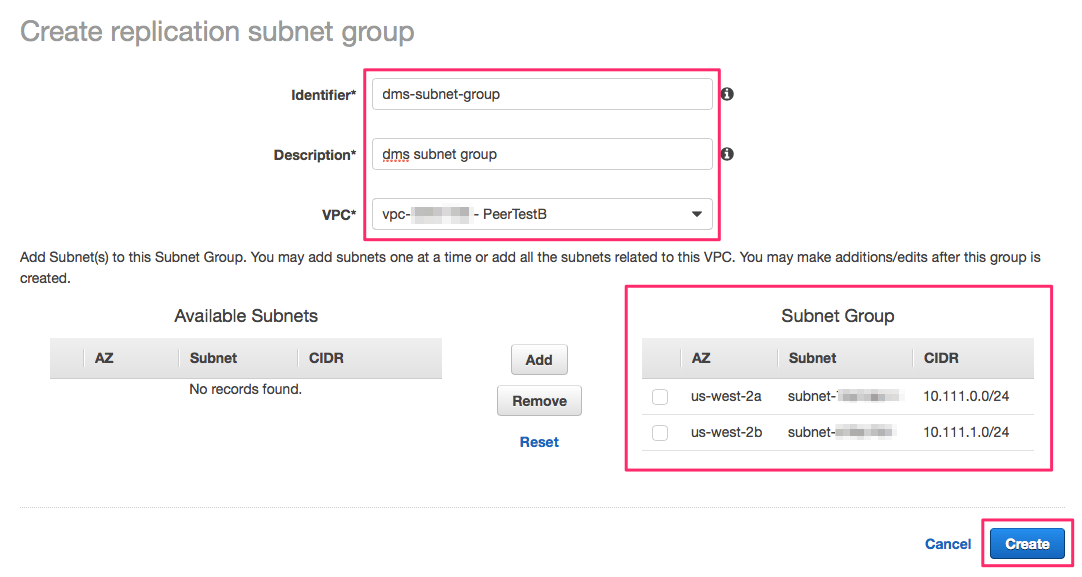
Task: Click the us-west-2b AZ cell
Action: pos(727,432)
